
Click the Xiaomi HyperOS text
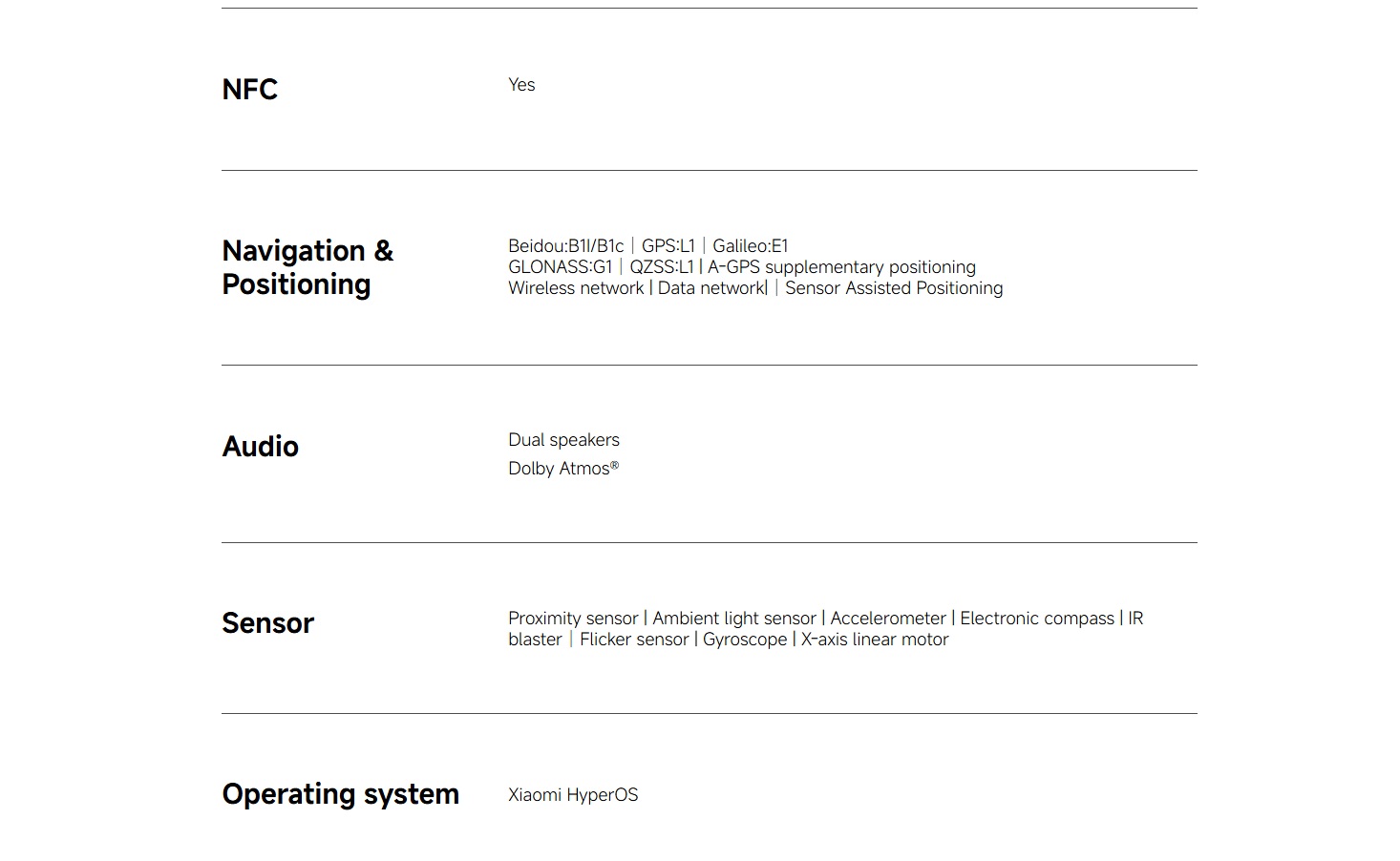click(x=573, y=794)
